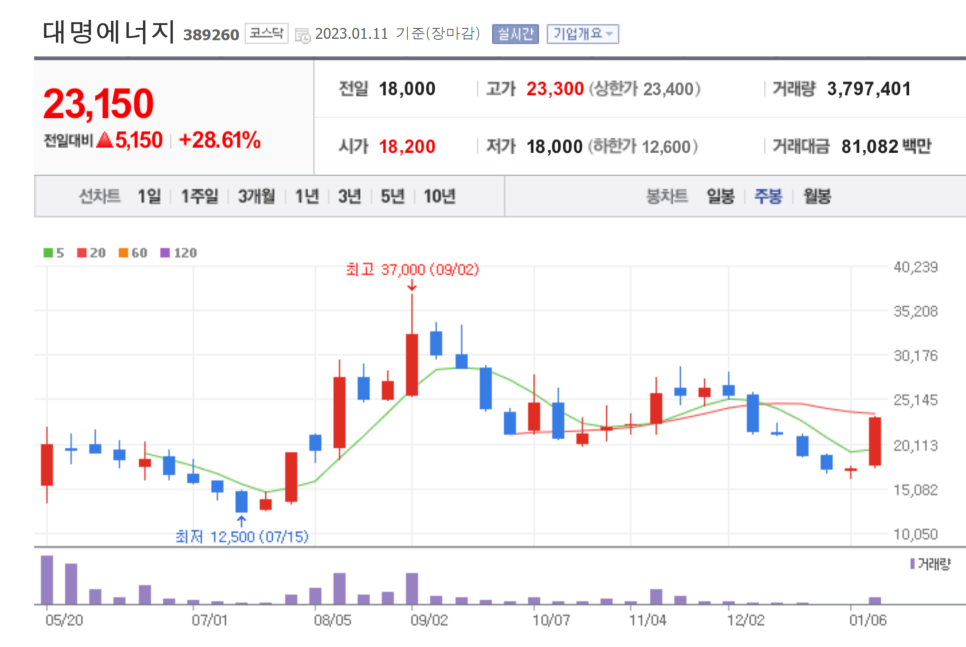
Task: Click the 최고 37,000 (09/02) high marker
Action: (412, 270)
